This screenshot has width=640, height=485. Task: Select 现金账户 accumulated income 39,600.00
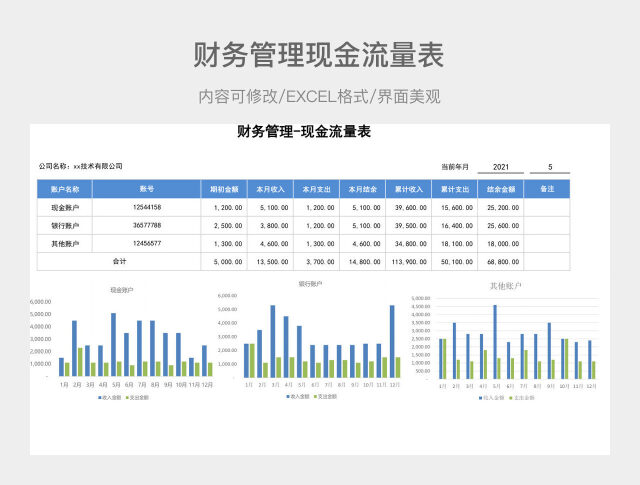[x=411, y=207]
